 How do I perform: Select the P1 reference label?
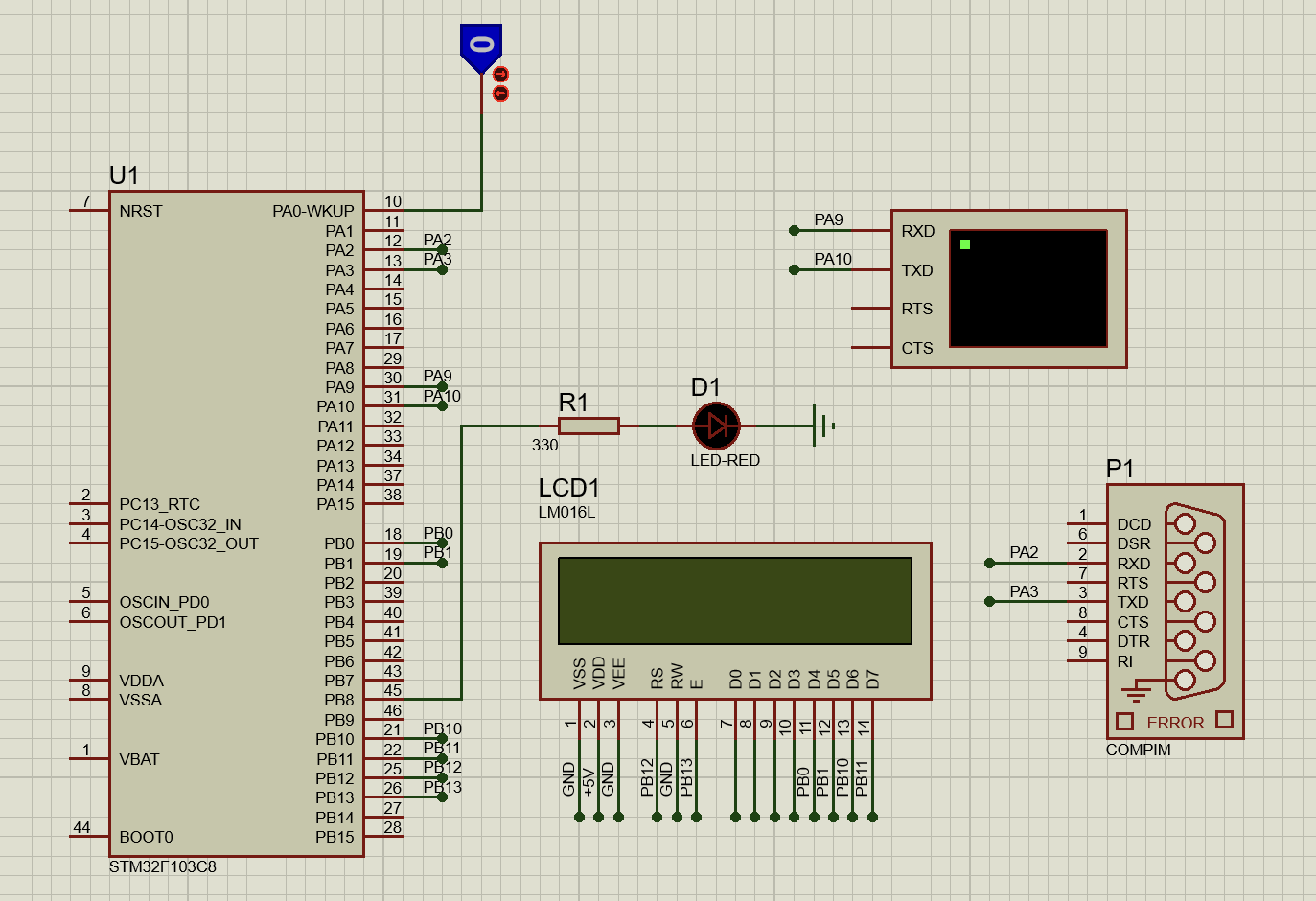1120,469
